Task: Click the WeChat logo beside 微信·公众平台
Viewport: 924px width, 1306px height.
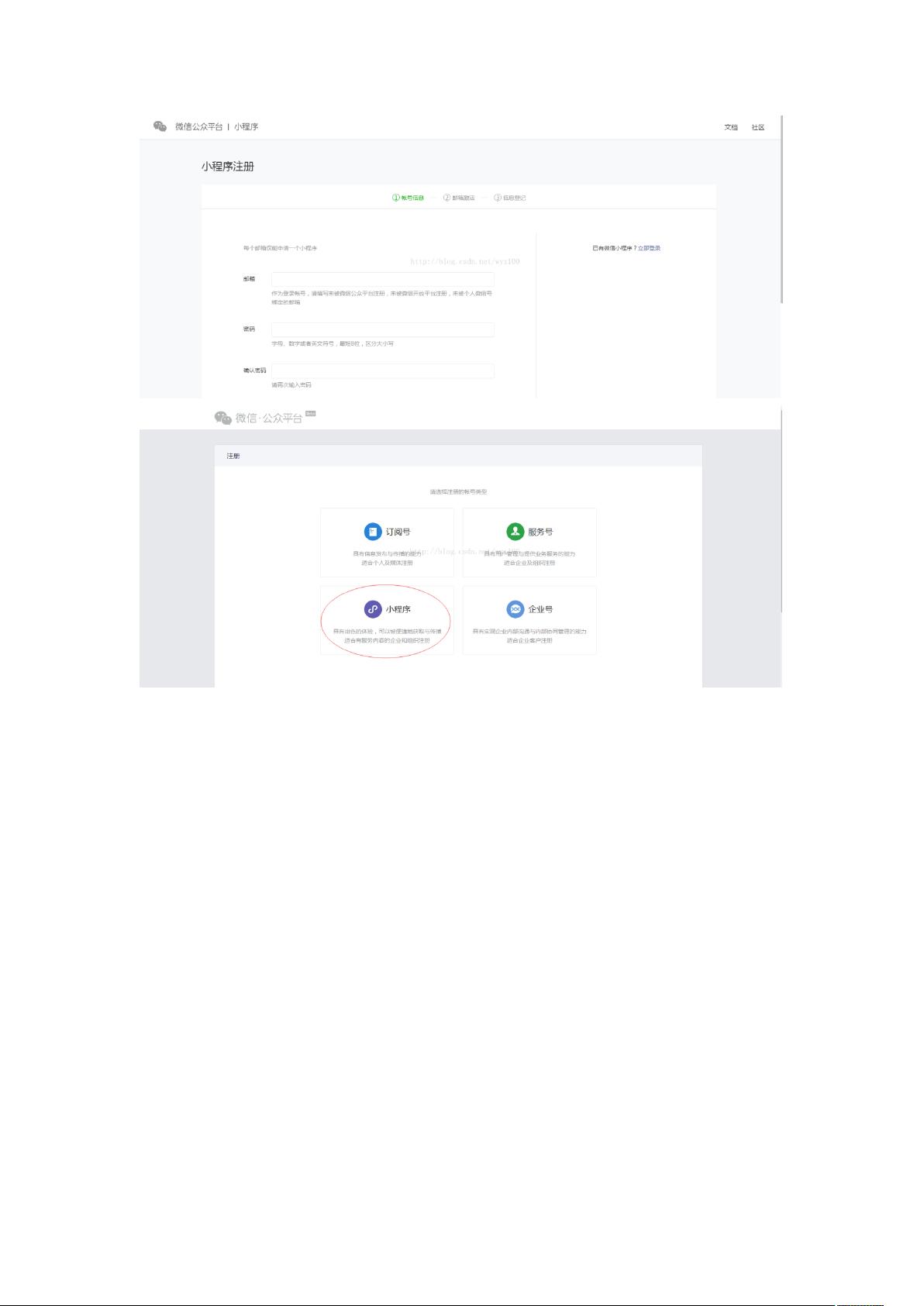Action: point(223,418)
